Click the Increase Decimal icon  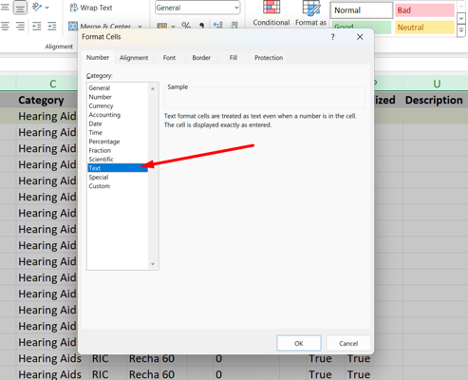[218, 26]
